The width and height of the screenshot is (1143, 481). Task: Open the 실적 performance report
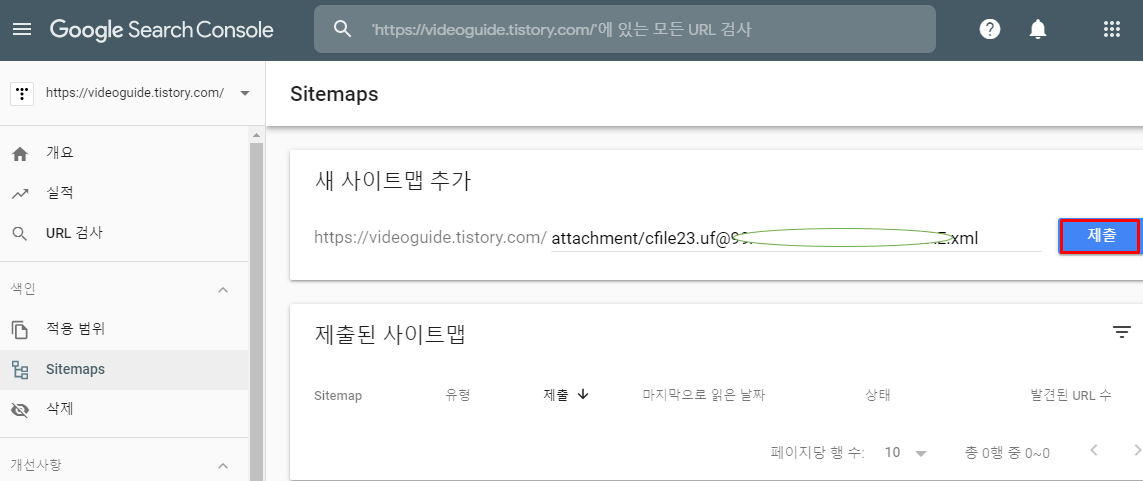coord(60,193)
